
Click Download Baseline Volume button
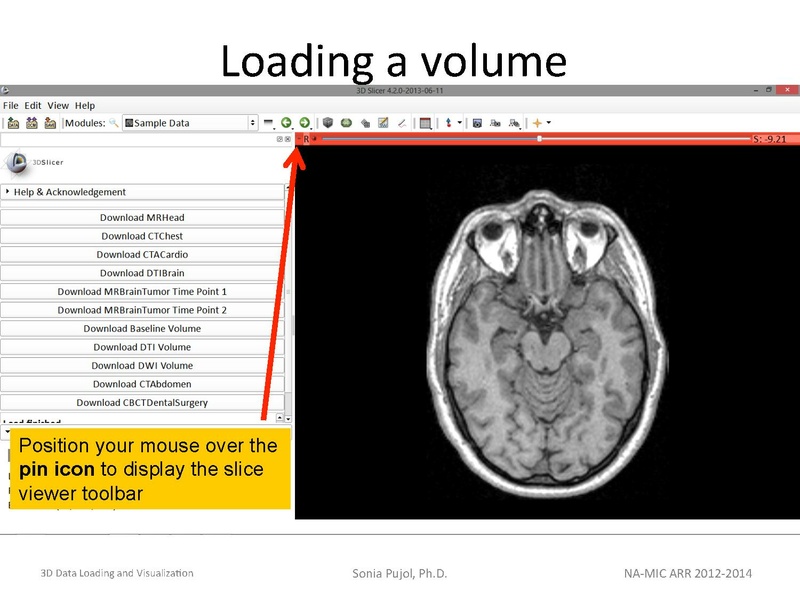(x=142, y=329)
